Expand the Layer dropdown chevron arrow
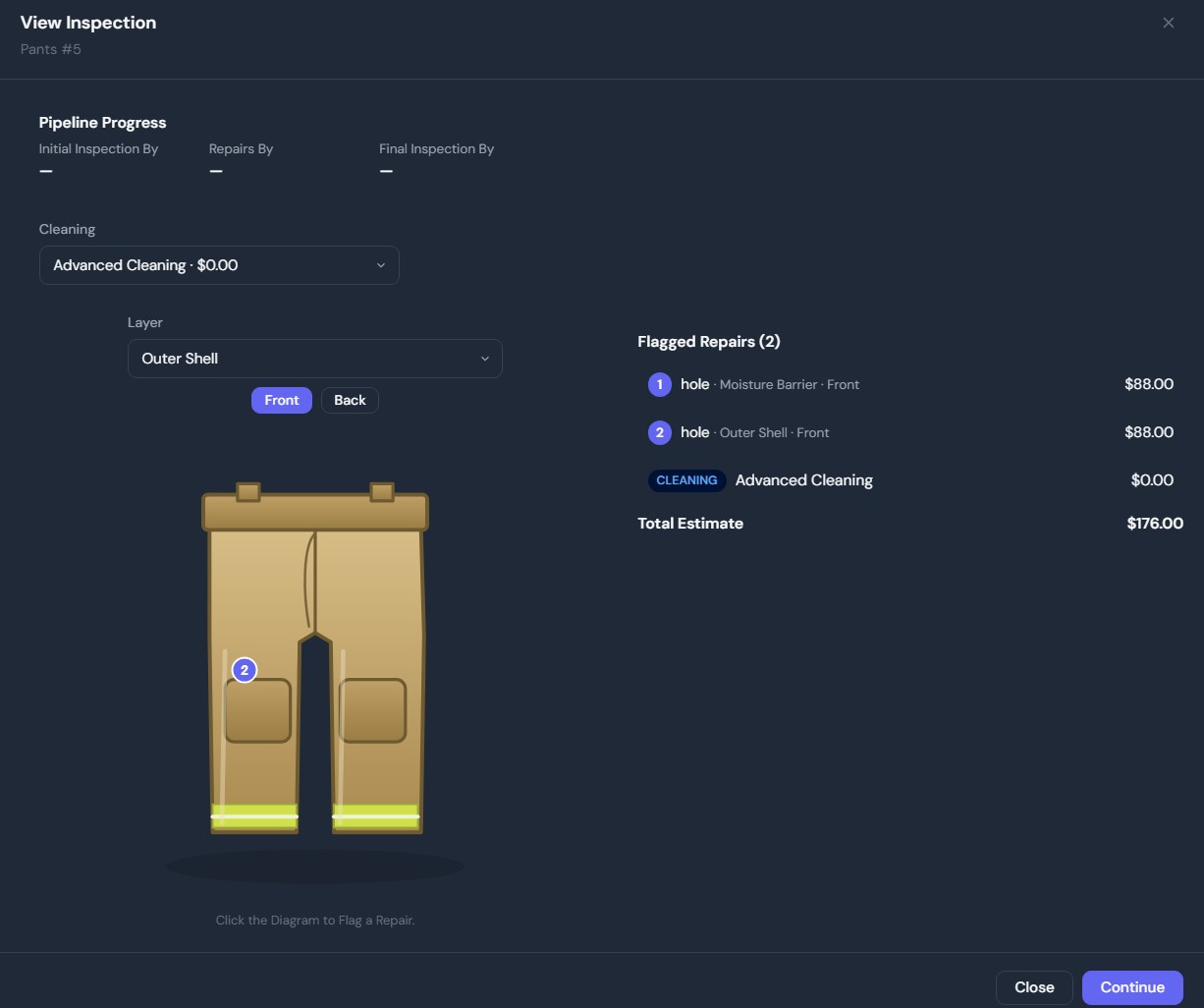 (x=484, y=359)
